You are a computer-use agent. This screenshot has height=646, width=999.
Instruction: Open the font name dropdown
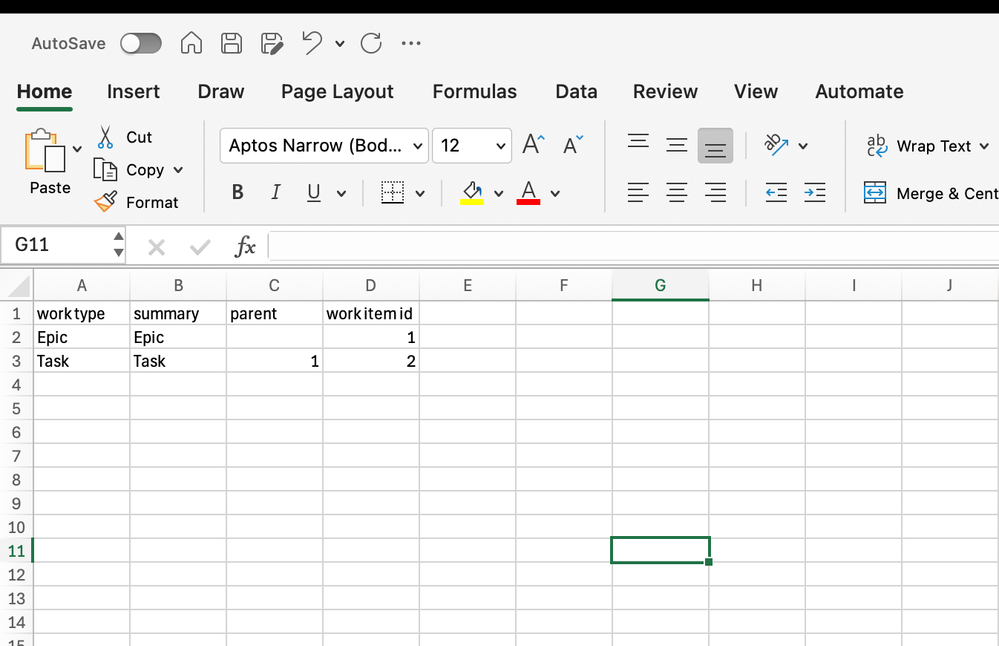pyautogui.click(x=417, y=145)
